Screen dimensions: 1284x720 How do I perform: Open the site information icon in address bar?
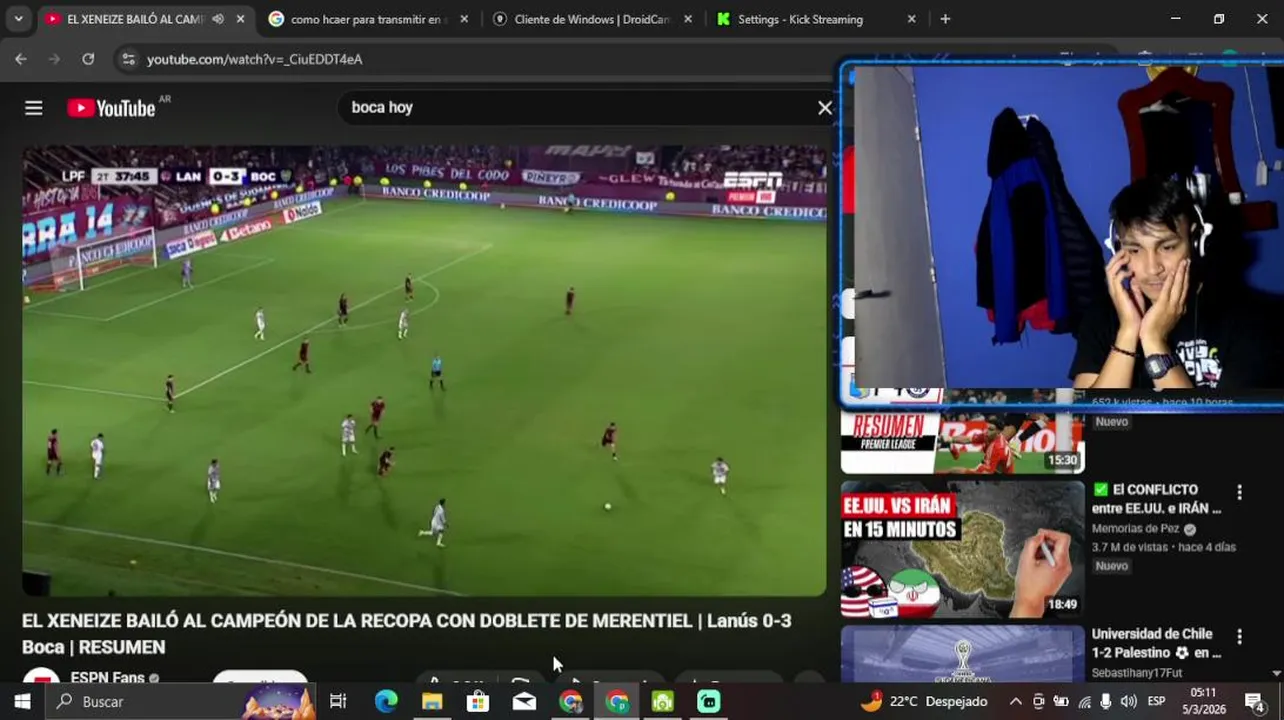(x=127, y=59)
